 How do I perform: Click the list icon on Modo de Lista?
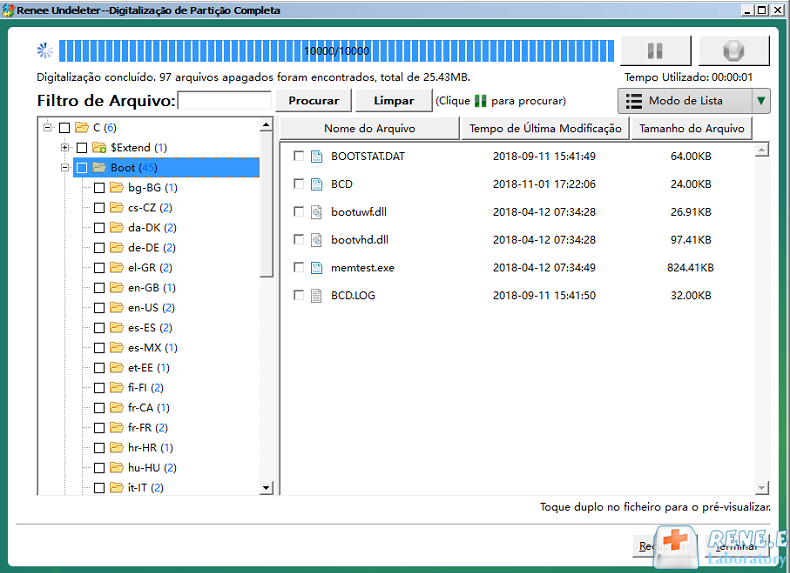coord(634,101)
